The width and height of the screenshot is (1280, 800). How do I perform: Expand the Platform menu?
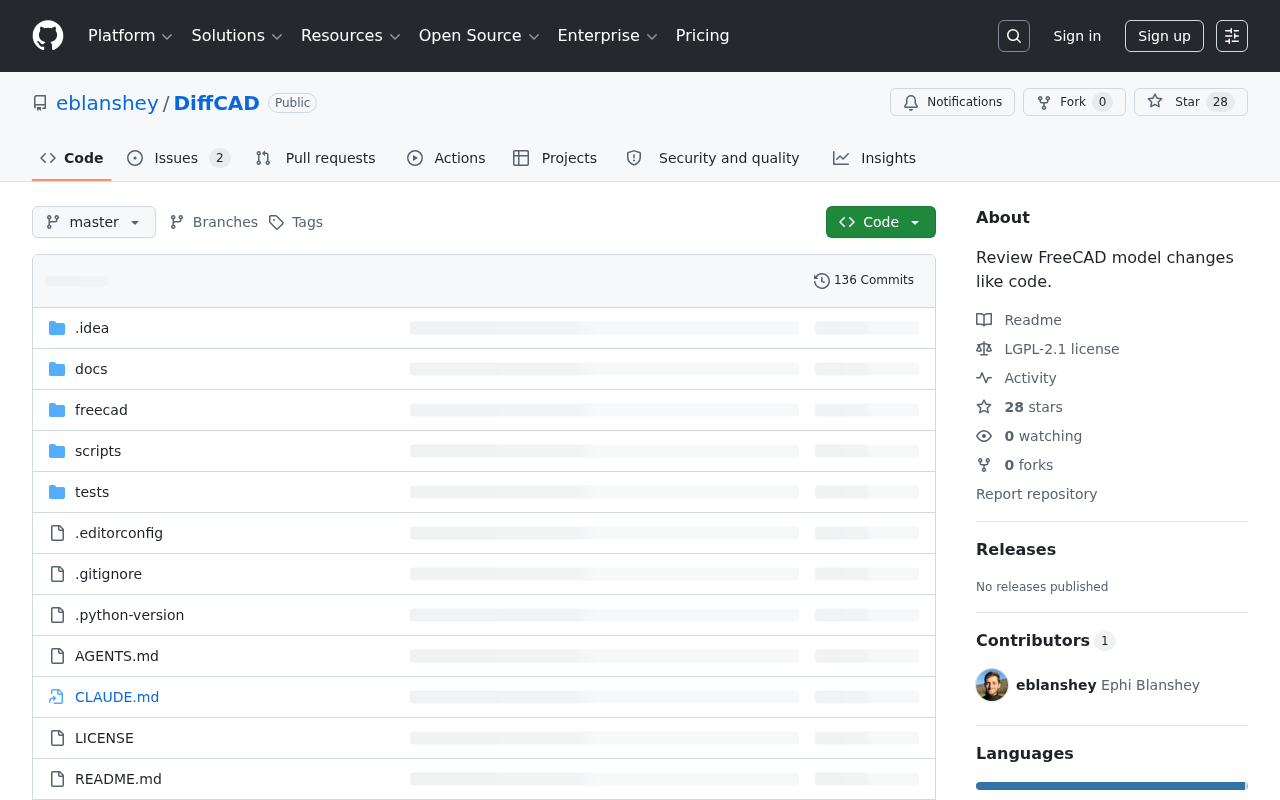130,36
